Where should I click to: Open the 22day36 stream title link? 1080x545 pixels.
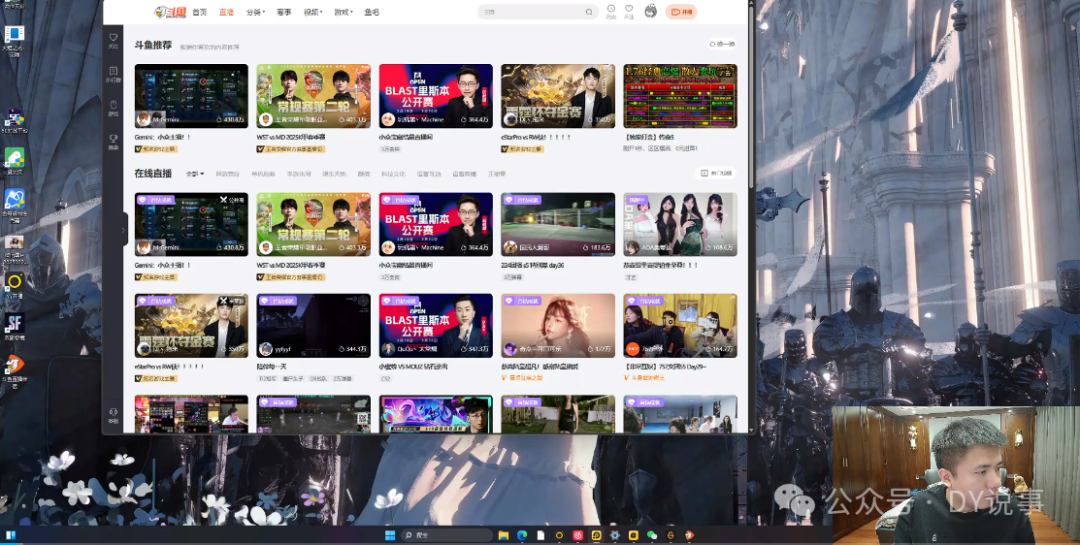[x=532, y=265]
